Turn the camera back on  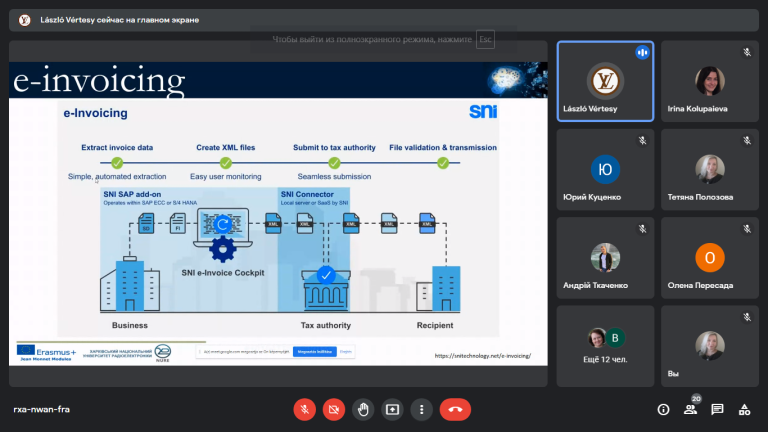point(334,409)
